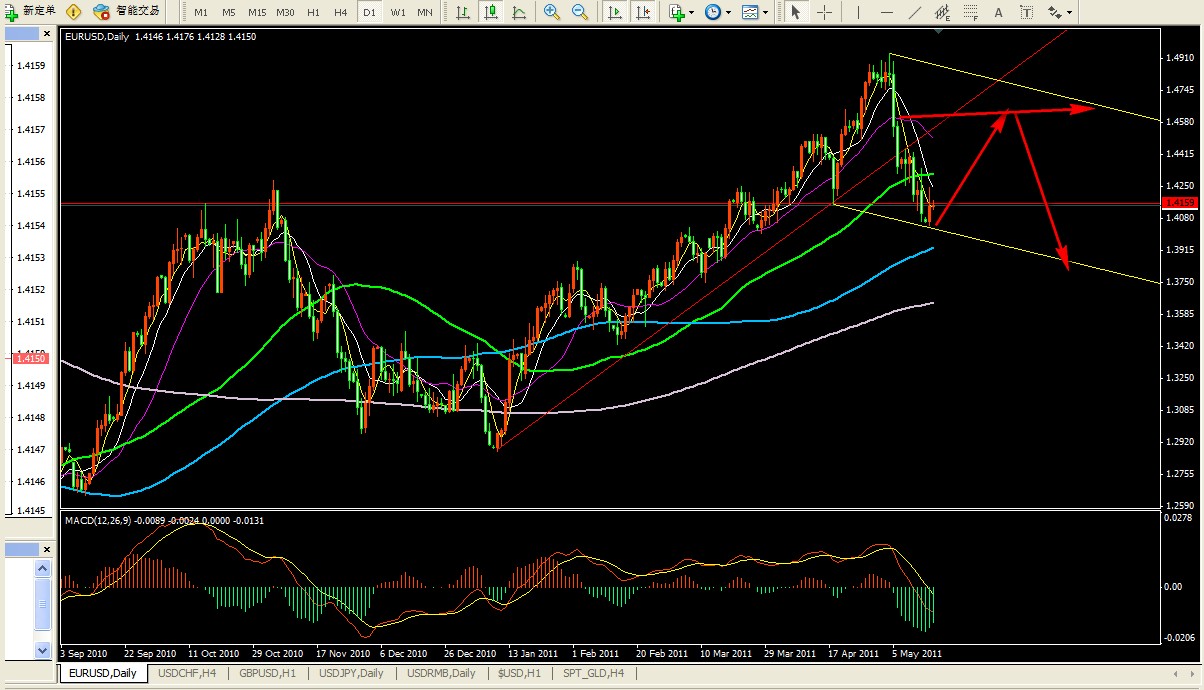Select the Bar Chart display icon

463,12
